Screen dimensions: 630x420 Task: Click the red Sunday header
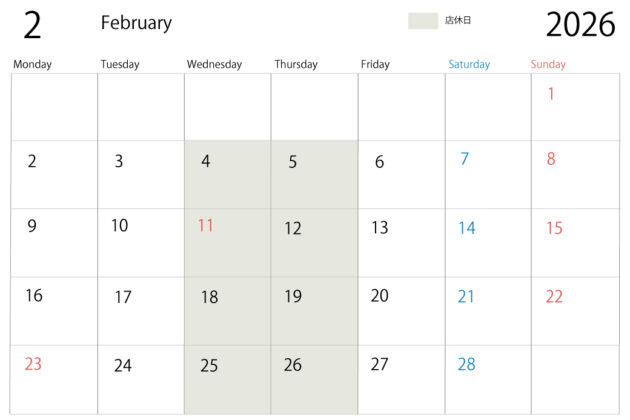click(x=548, y=65)
